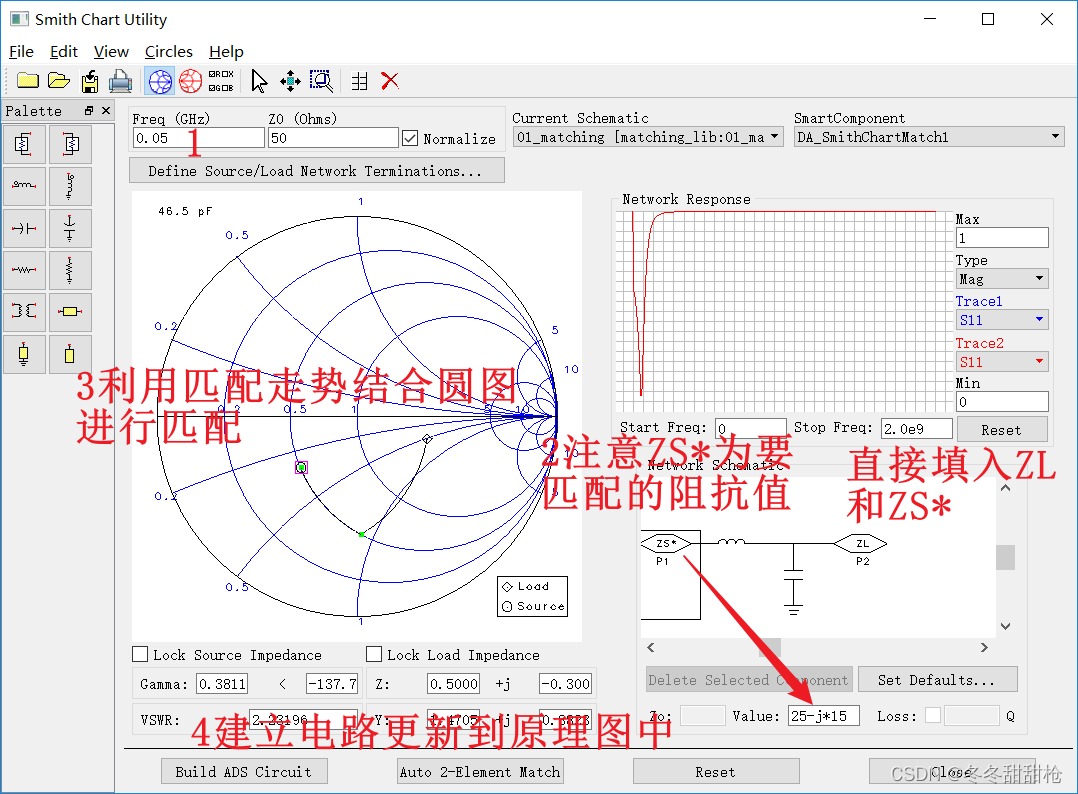Open the SmartComponent dropdown

click(928, 137)
